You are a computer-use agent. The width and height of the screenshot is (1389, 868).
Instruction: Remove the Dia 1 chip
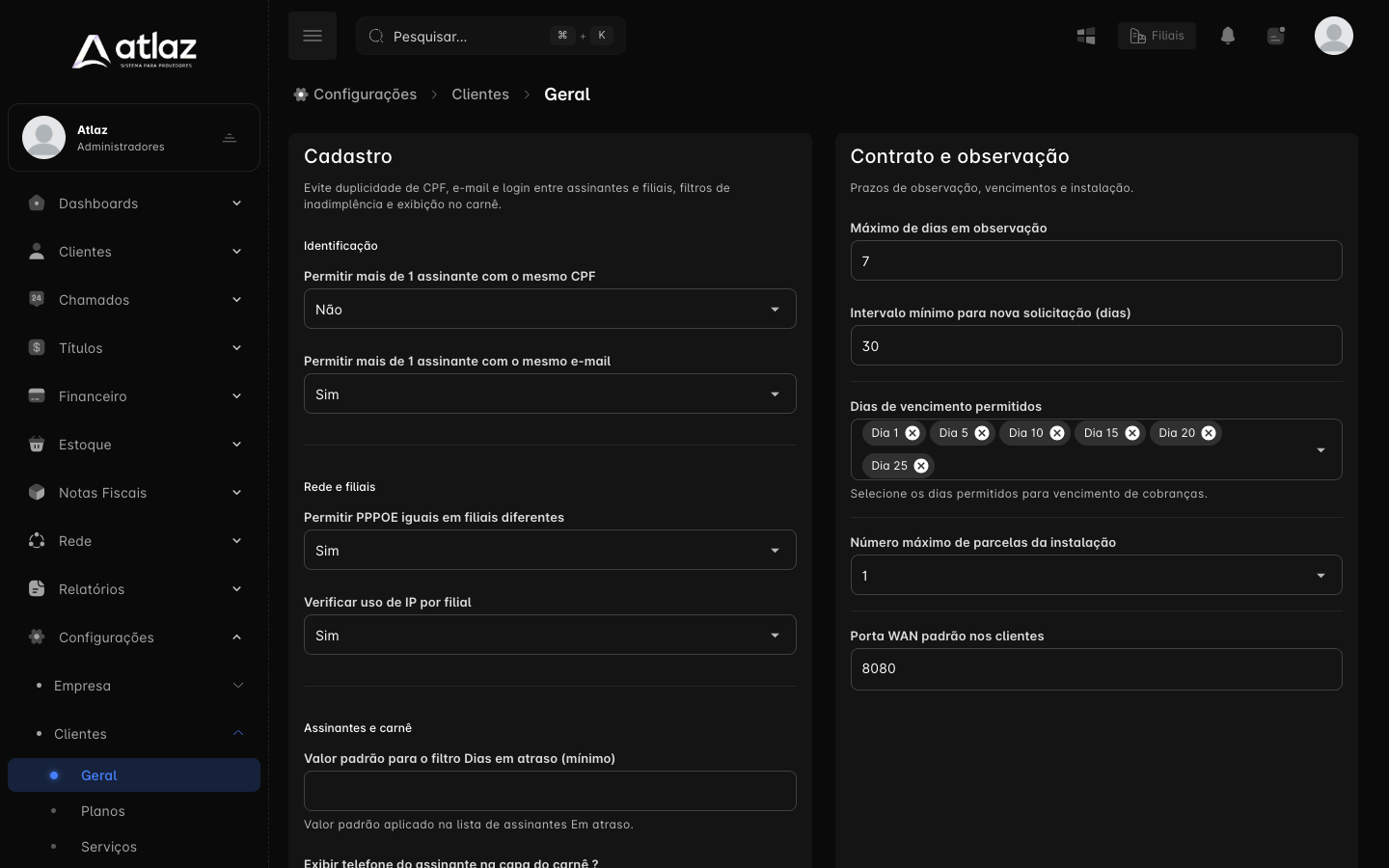[x=912, y=433]
